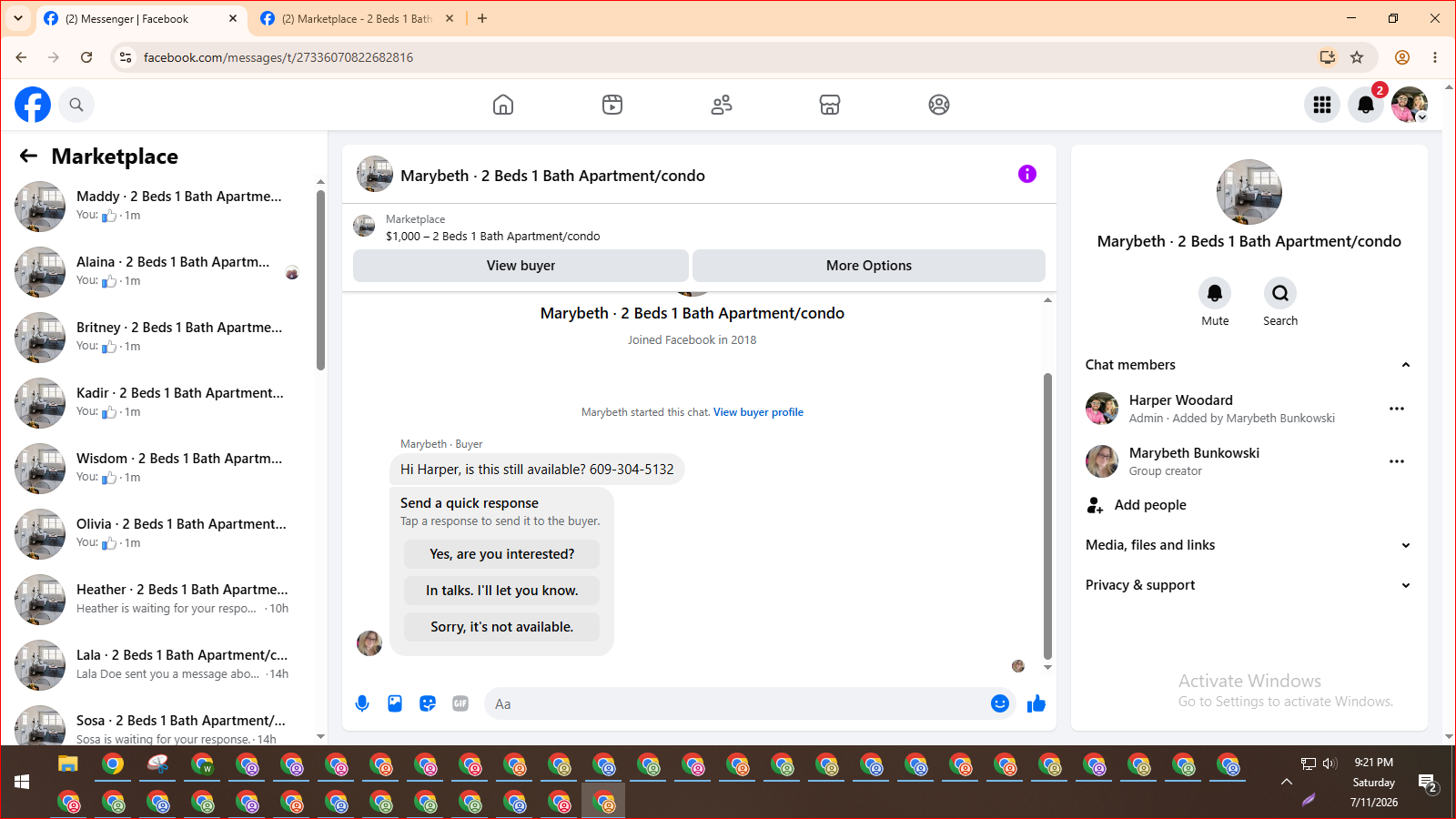Open Lala conversation in list
Viewport: 1456px width, 819px height.
click(x=159, y=664)
